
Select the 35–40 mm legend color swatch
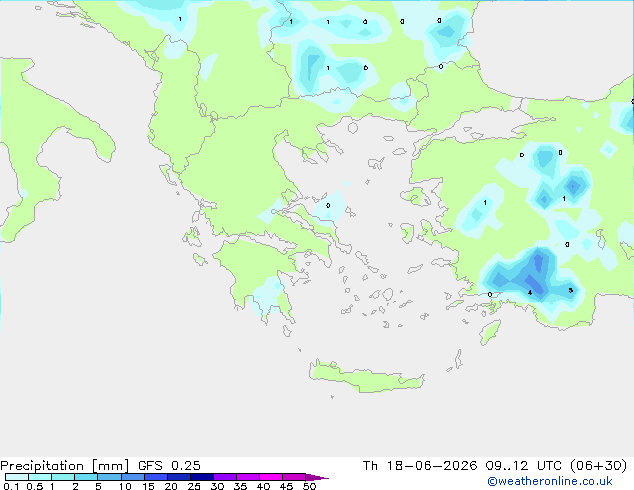(248, 477)
